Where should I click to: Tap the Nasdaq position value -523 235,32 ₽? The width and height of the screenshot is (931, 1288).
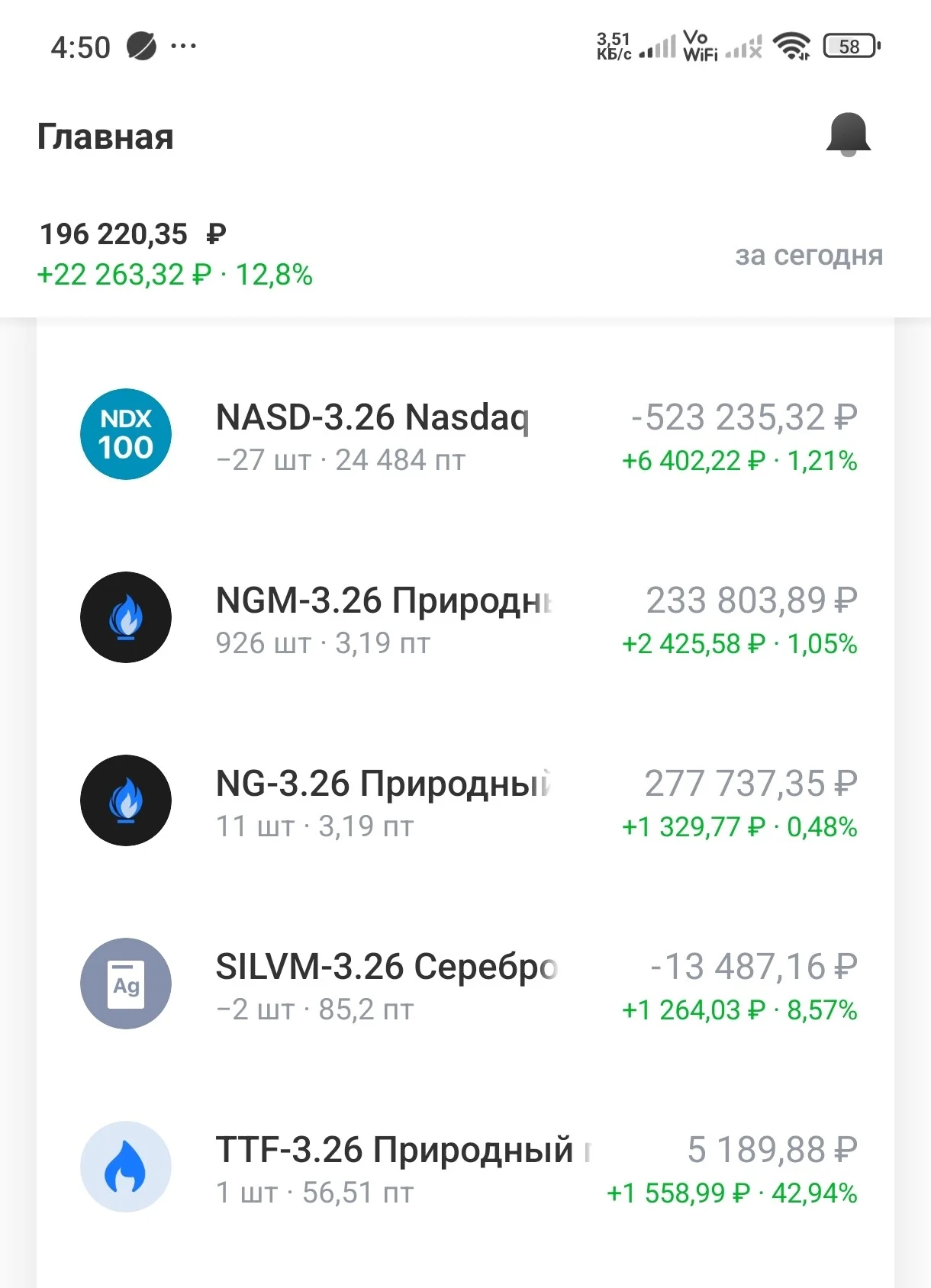pyautogui.click(x=744, y=417)
